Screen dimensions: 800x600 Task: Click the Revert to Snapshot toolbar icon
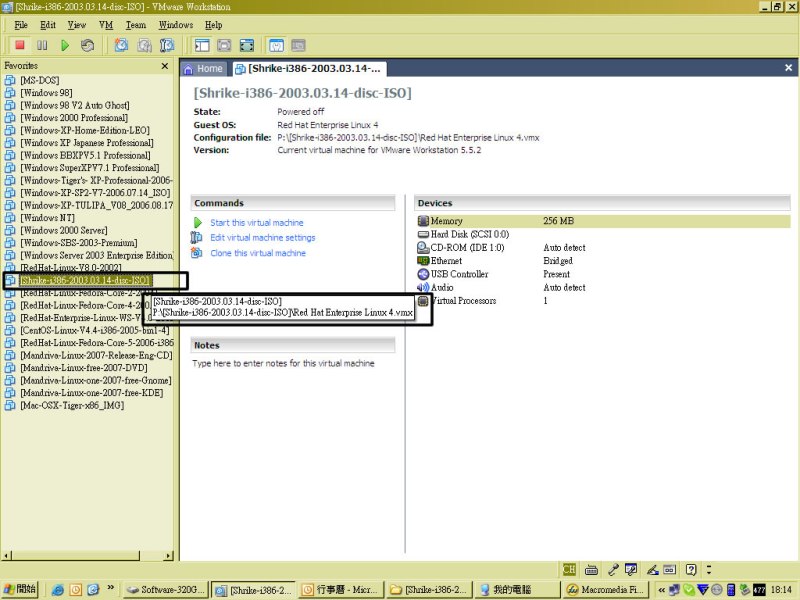[144, 45]
